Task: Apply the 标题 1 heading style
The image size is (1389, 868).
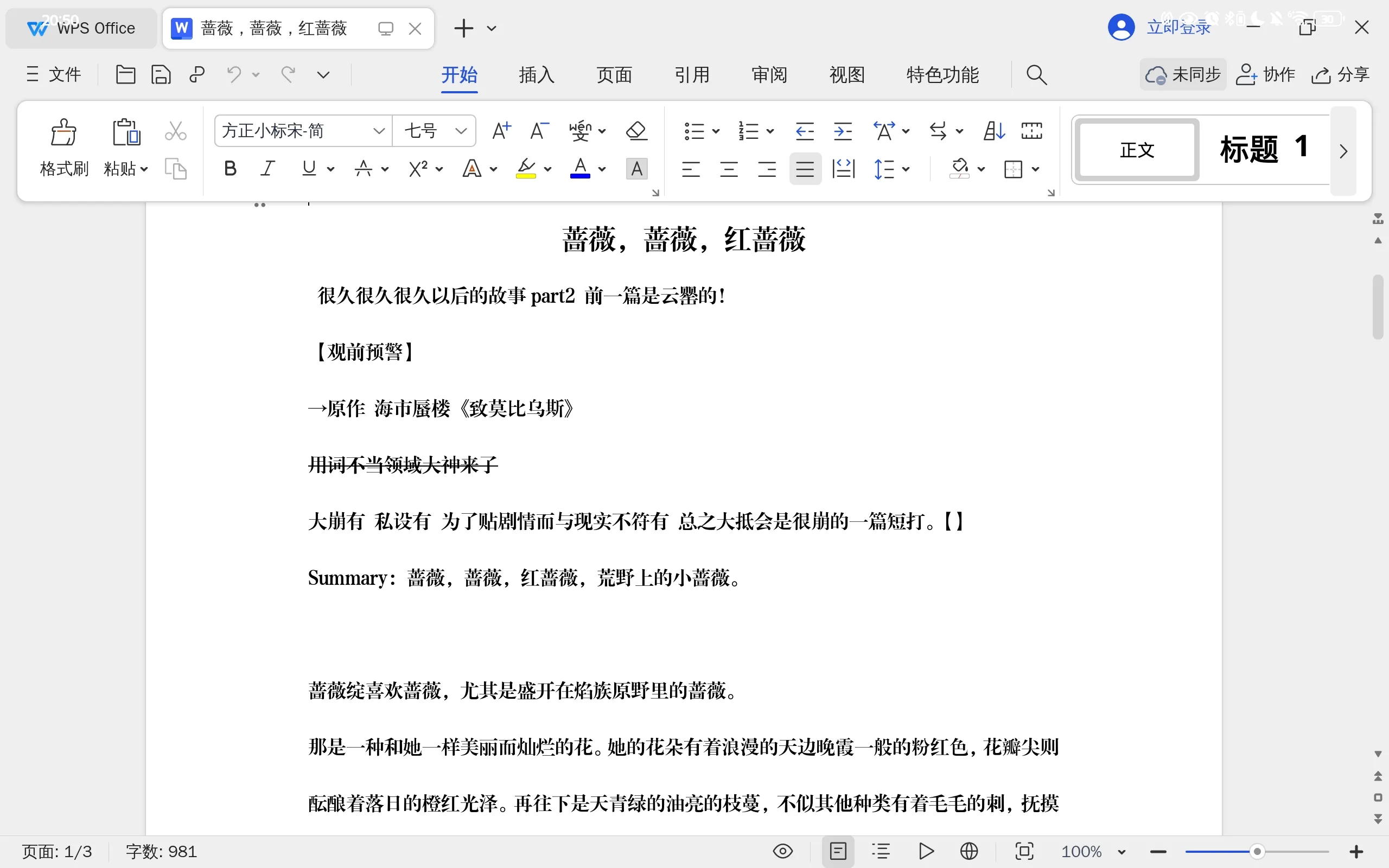Action: point(1264,149)
